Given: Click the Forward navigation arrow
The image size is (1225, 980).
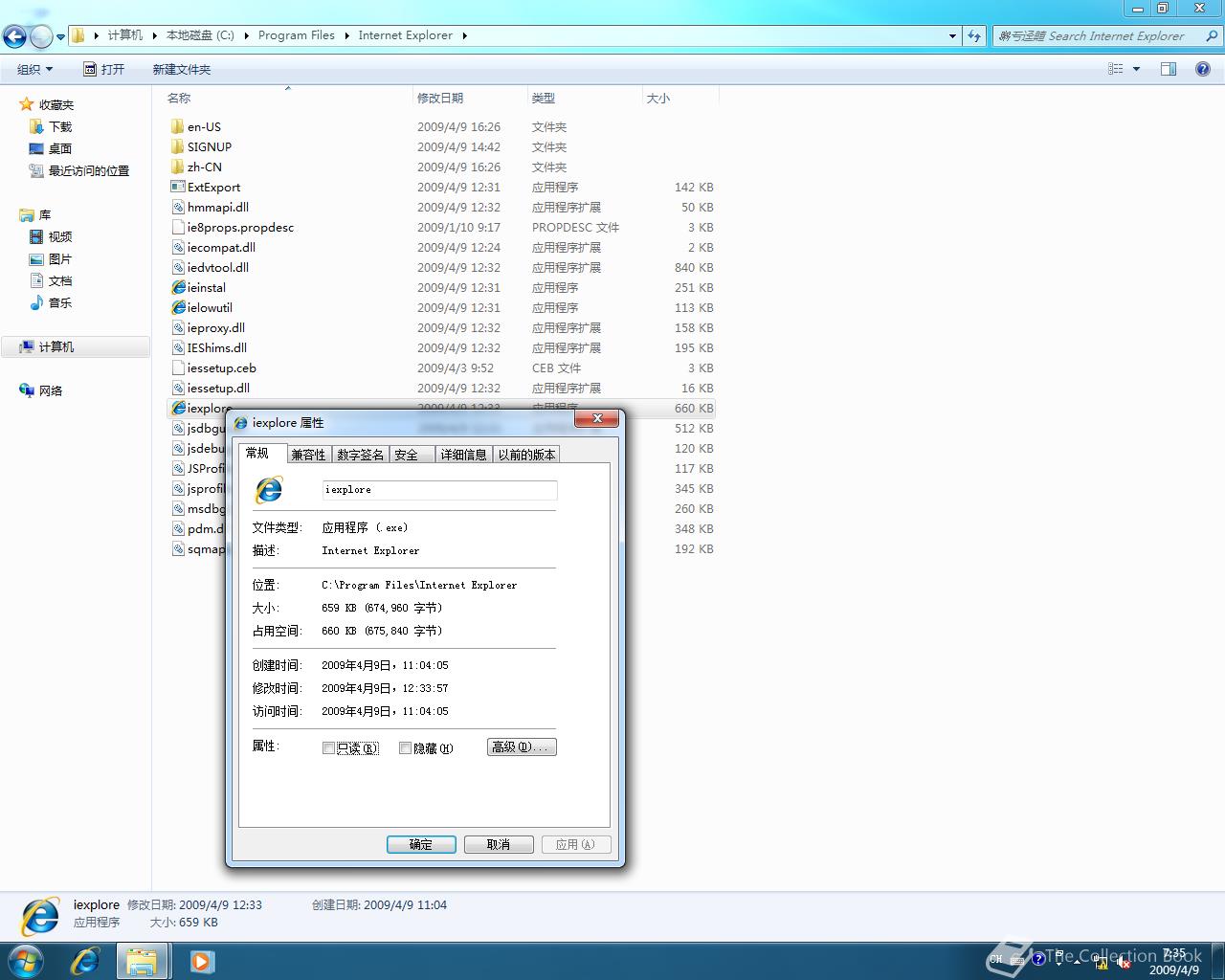Looking at the screenshot, I should point(41,36).
